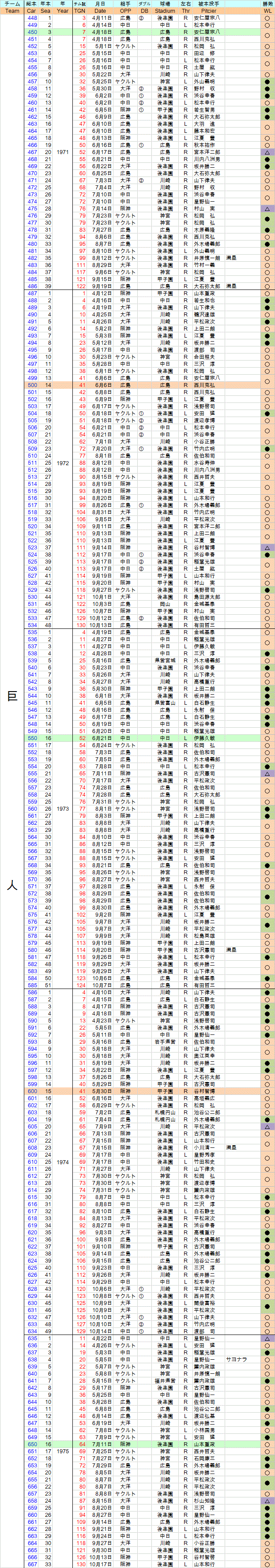Viewport: 275px width, 1568px height.
Task: Select green highlighted cell 450
Action: point(32,32)
